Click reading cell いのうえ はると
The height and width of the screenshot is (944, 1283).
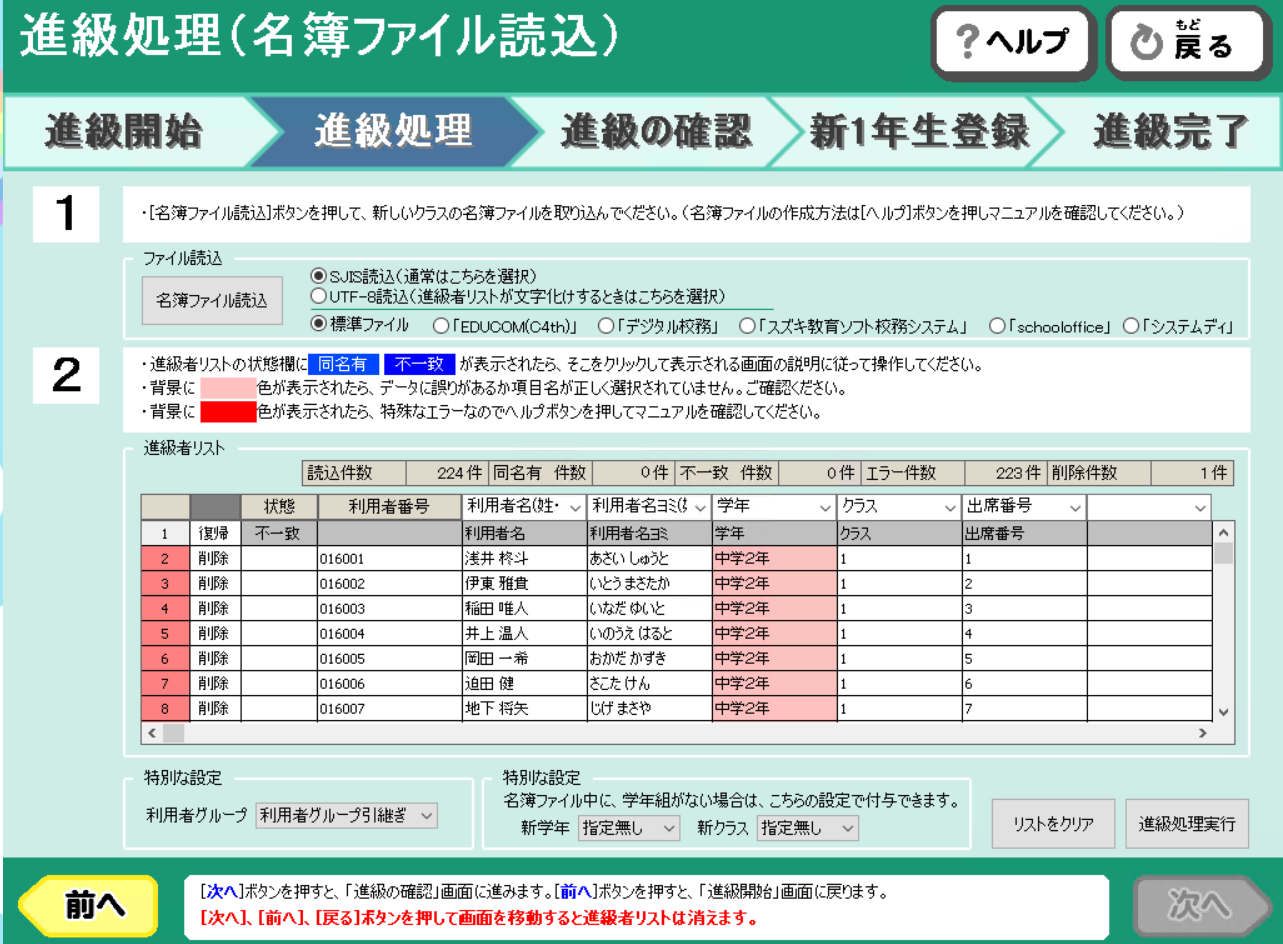pyautogui.click(x=649, y=633)
